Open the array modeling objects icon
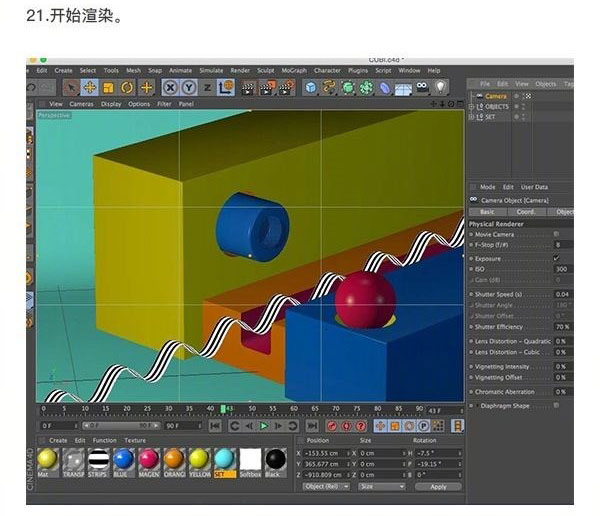Image resolution: width=600 pixels, height=516 pixels. click(366, 88)
